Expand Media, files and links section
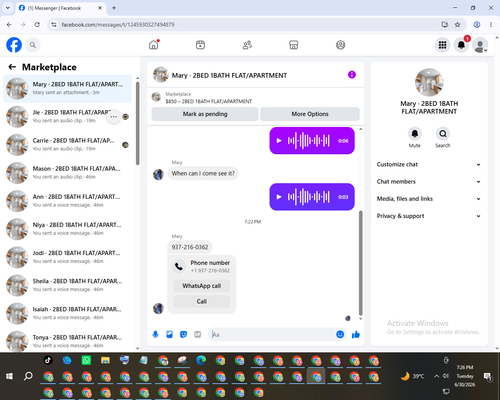Screen dimensions: 500x400 429,199
